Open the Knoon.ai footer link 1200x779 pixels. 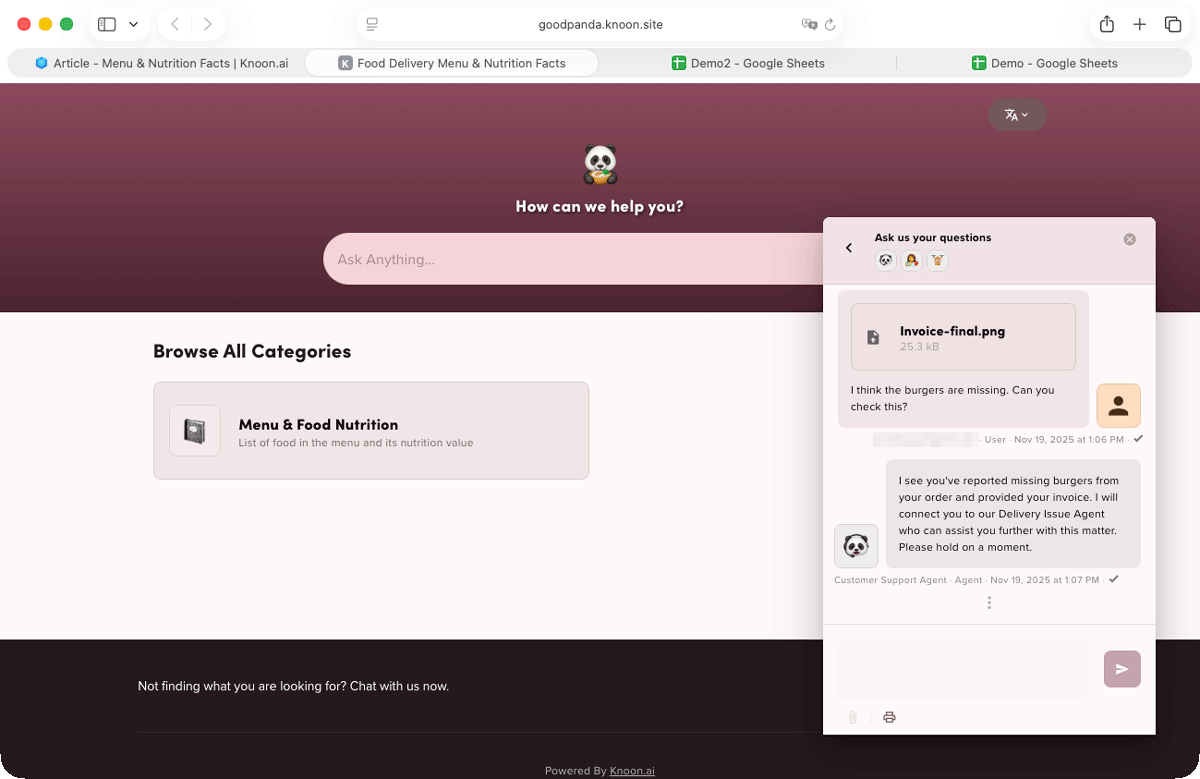point(632,771)
